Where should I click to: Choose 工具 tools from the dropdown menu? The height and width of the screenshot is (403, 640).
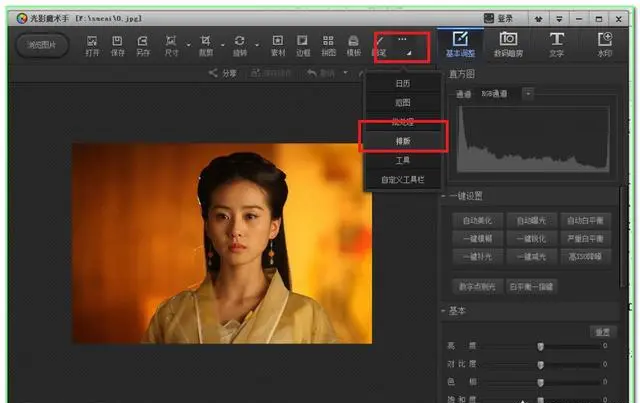(403, 160)
